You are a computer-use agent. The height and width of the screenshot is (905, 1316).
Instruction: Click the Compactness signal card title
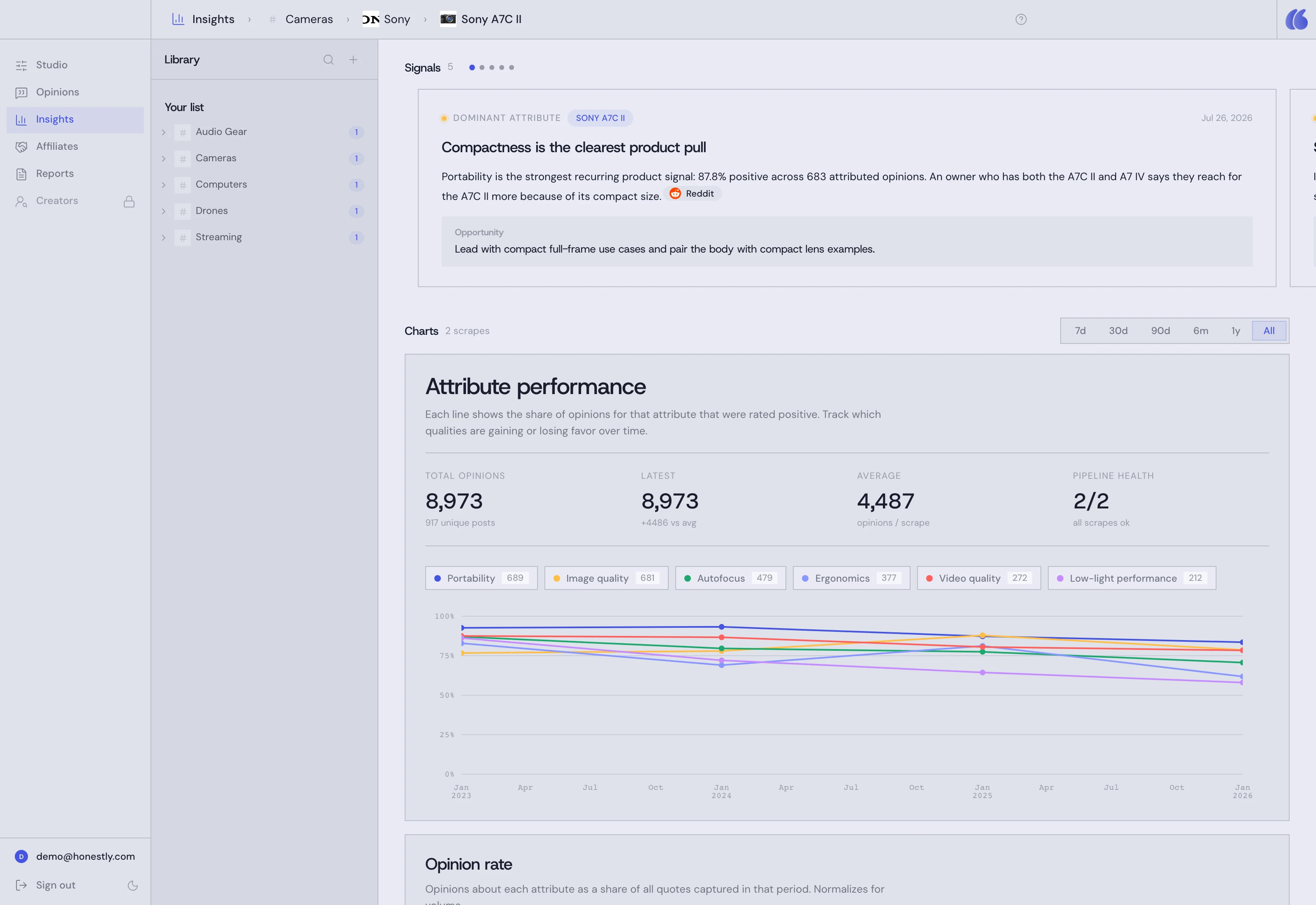[x=574, y=147]
